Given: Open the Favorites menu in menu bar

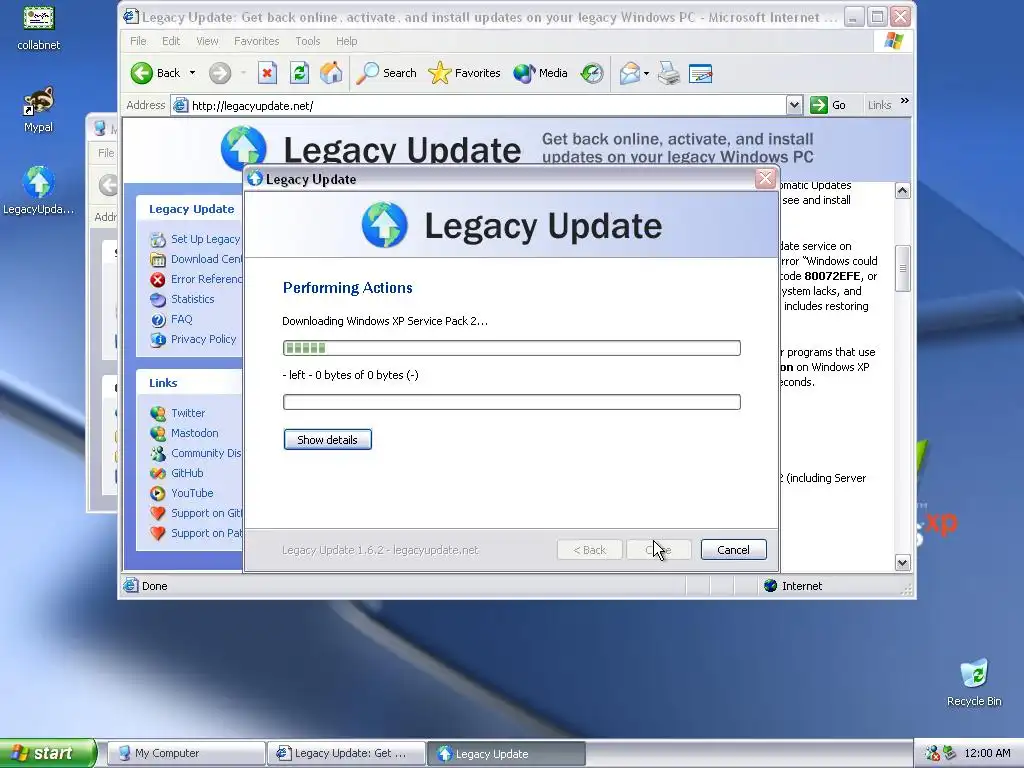Looking at the screenshot, I should [257, 41].
